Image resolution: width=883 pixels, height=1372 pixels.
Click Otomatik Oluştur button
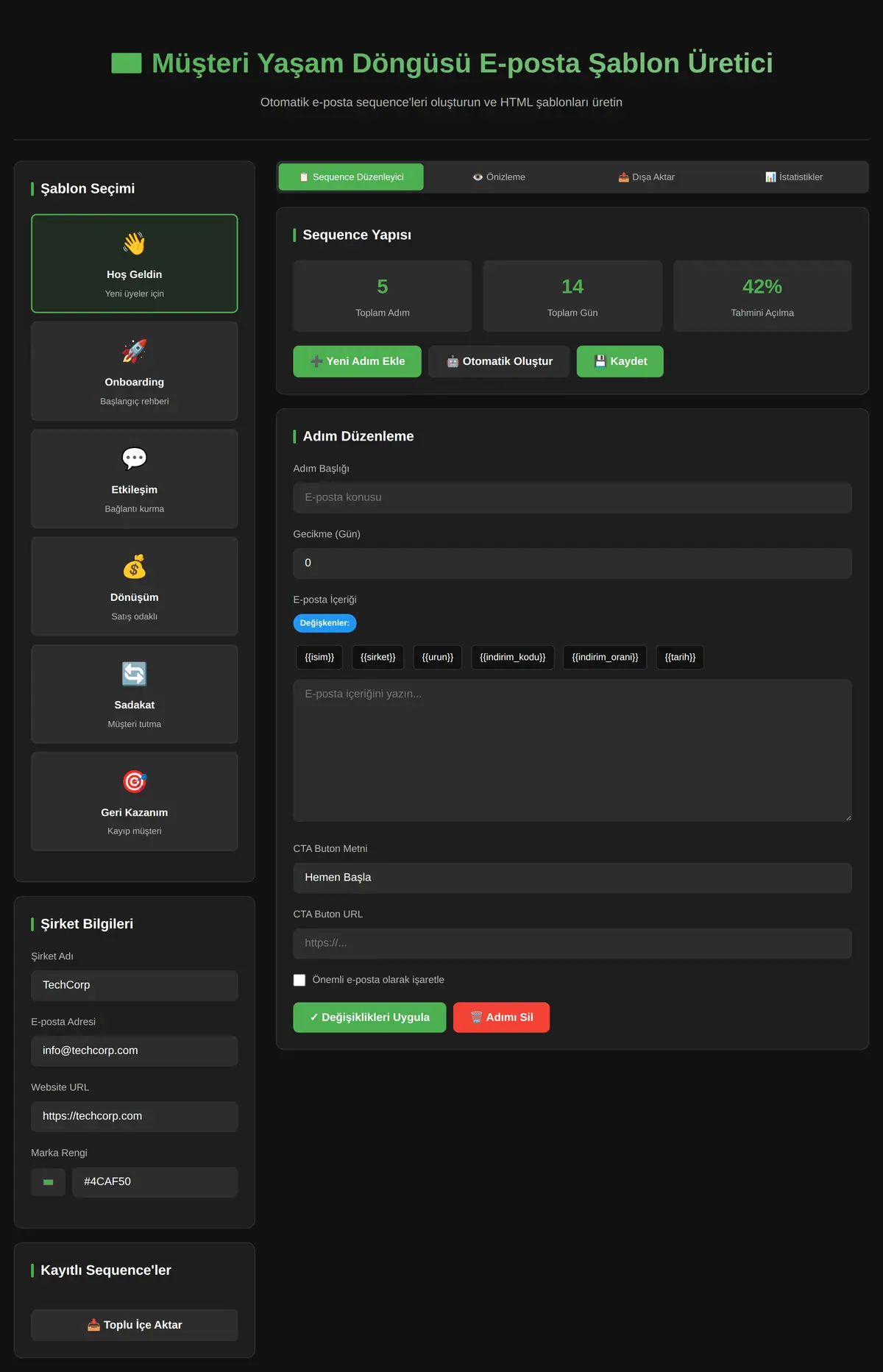click(499, 361)
